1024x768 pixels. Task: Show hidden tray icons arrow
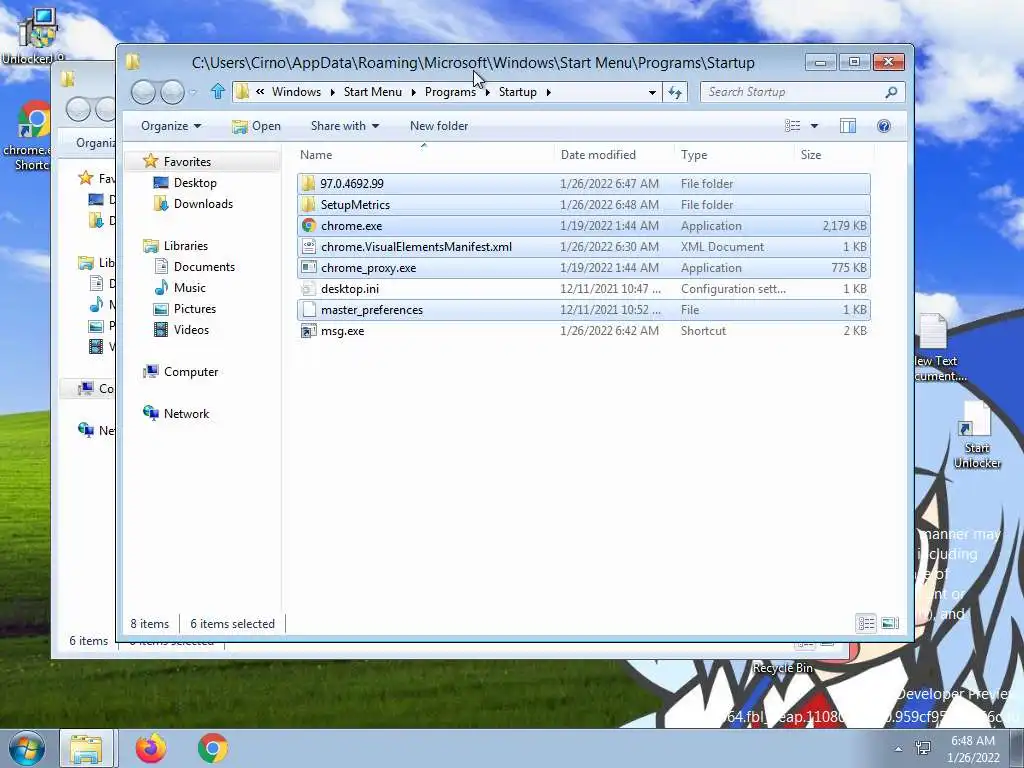[x=899, y=749]
